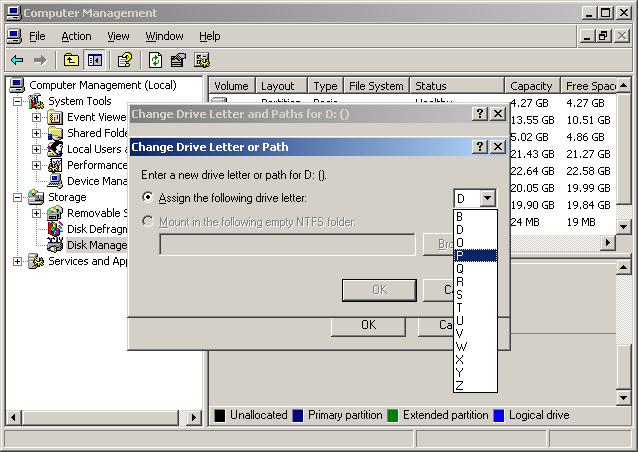Toggle the Show/Hide Console Tree icon
Viewport: 638px width, 452px height.
pyautogui.click(x=95, y=61)
